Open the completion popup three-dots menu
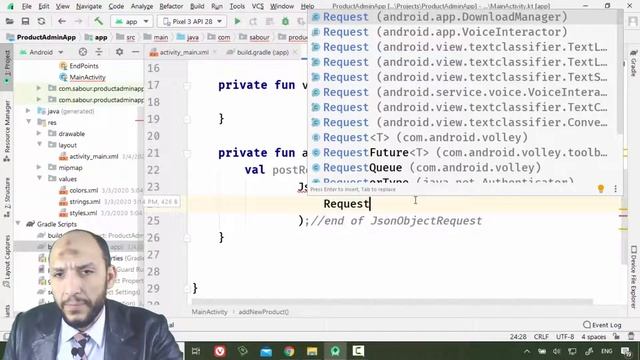 click(616, 189)
